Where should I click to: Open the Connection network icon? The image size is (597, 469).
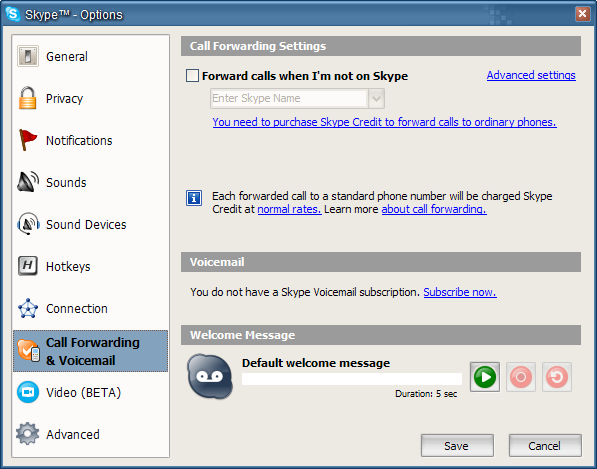point(28,308)
